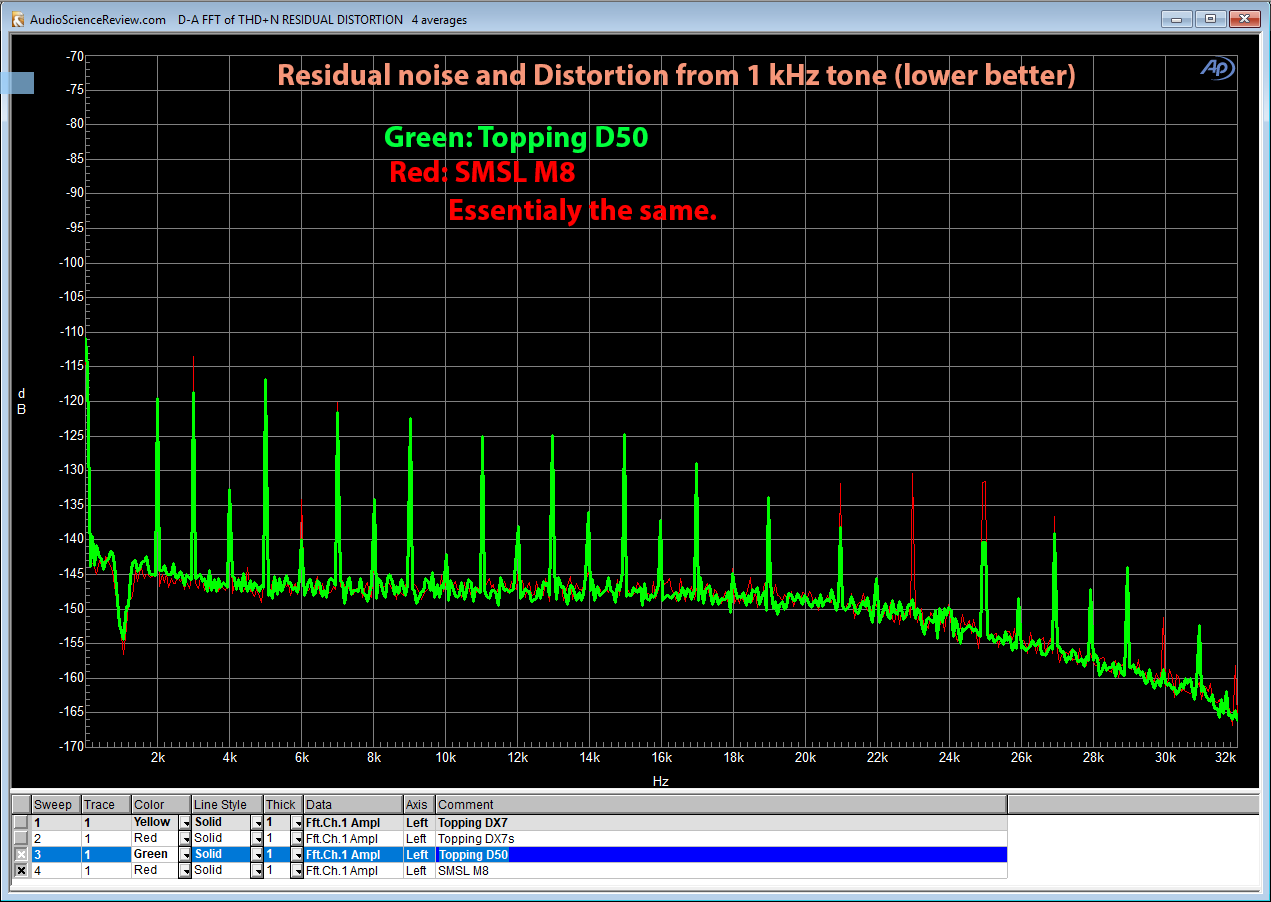The height and width of the screenshot is (902, 1271).
Task: Click the Left axis cell for Topping DX7s
Action: click(x=419, y=838)
